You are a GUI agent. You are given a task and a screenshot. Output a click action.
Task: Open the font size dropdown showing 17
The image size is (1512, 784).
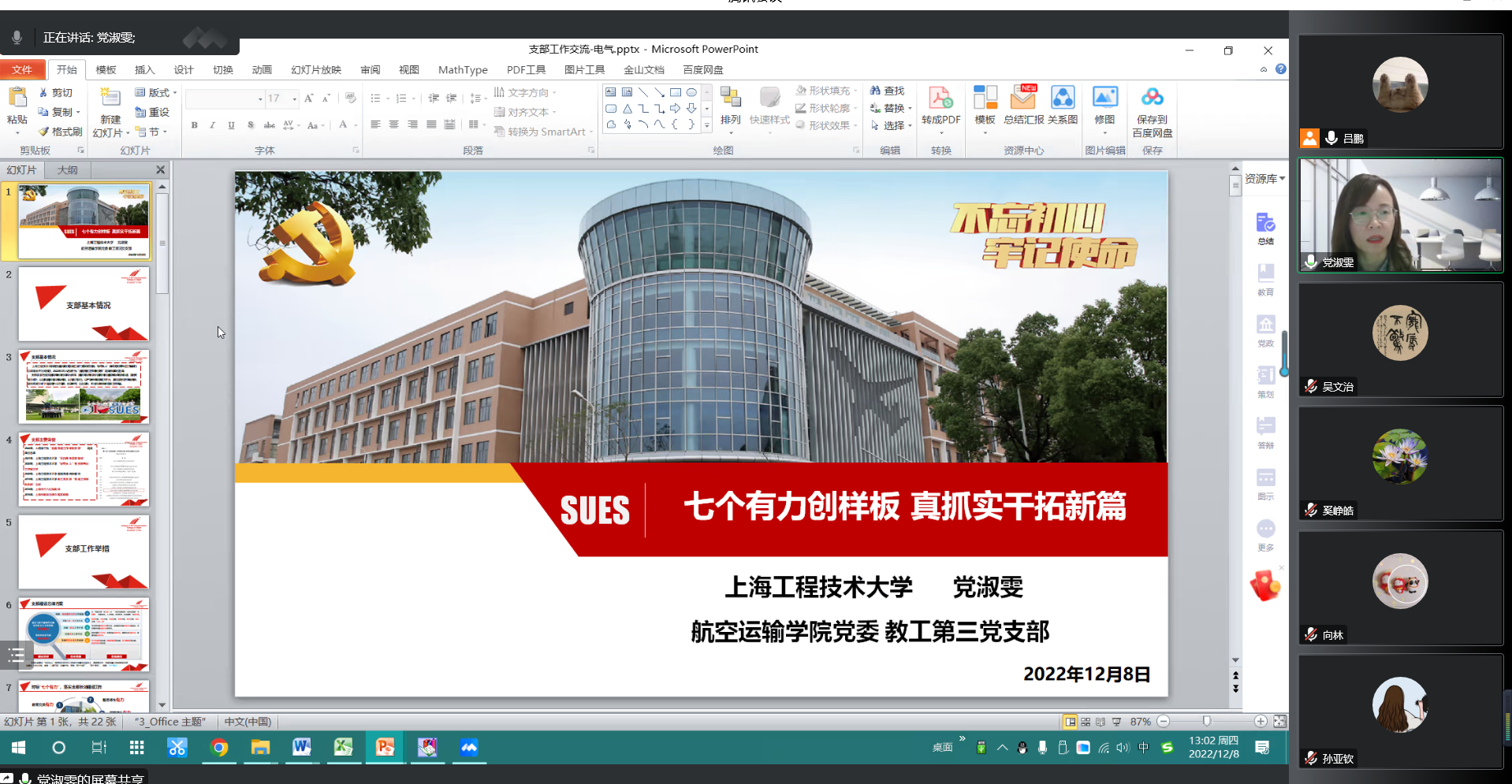point(294,98)
